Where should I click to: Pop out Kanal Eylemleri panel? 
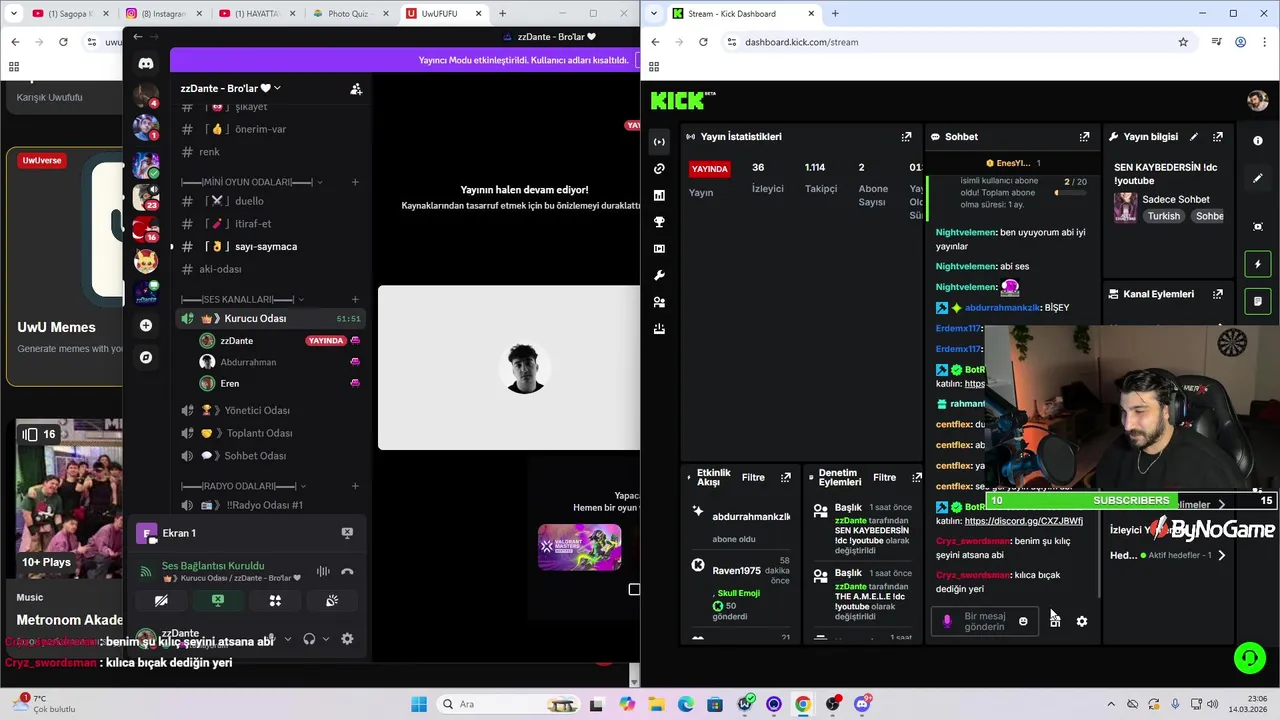tap(1217, 294)
